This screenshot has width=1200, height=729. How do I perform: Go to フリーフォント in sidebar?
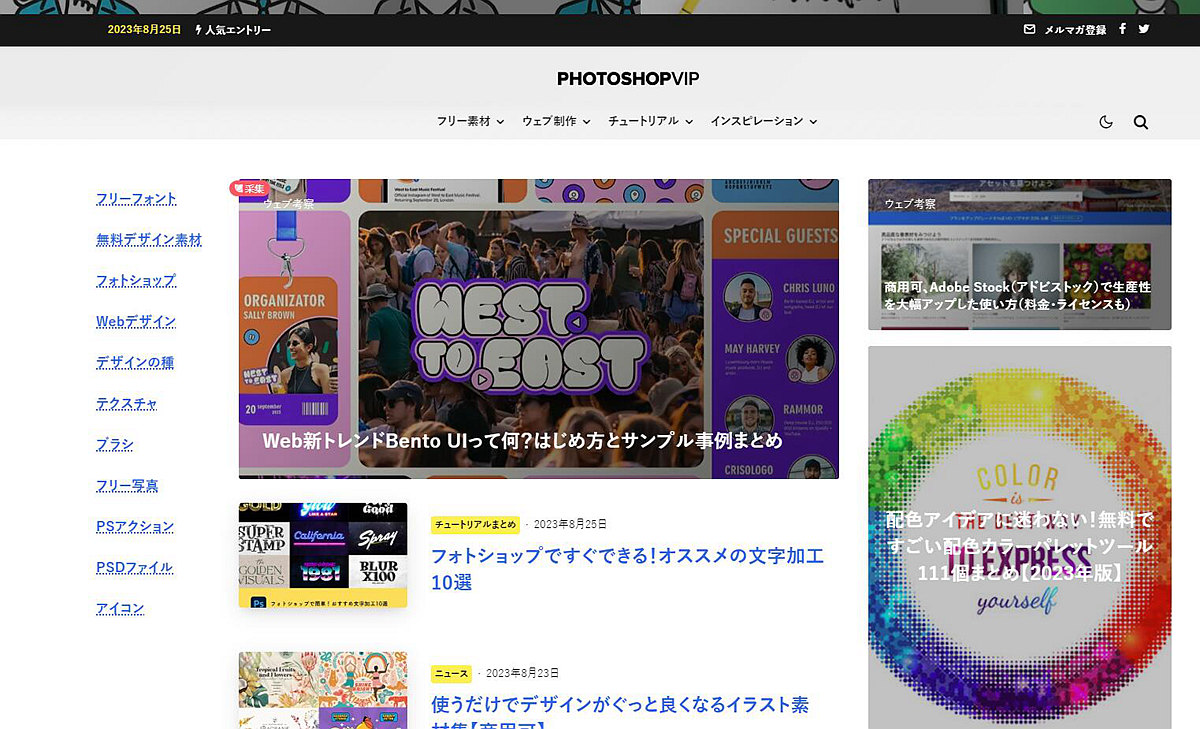[x=136, y=199]
